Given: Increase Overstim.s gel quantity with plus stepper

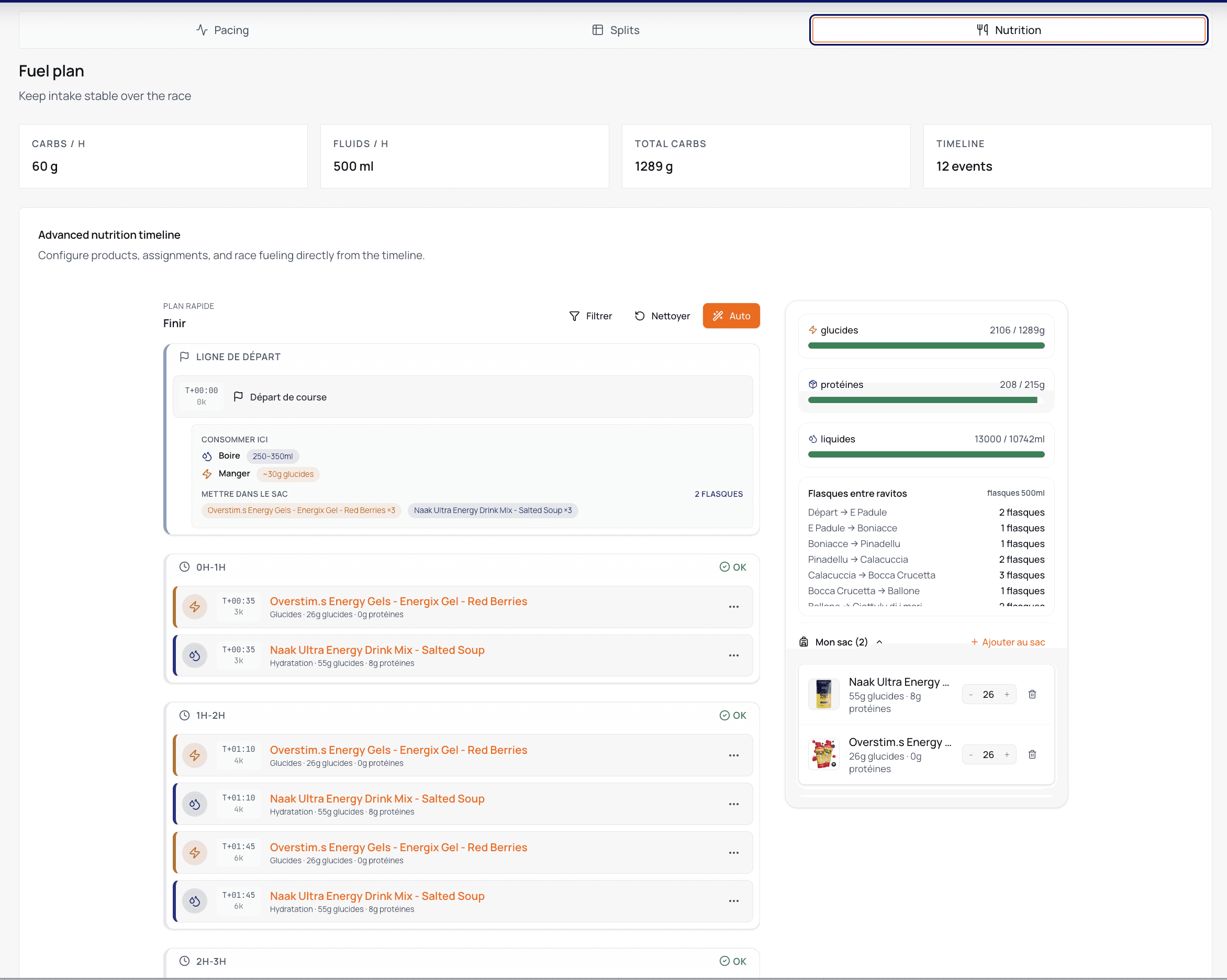Looking at the screenshot, I should [x=1007, y=754].
